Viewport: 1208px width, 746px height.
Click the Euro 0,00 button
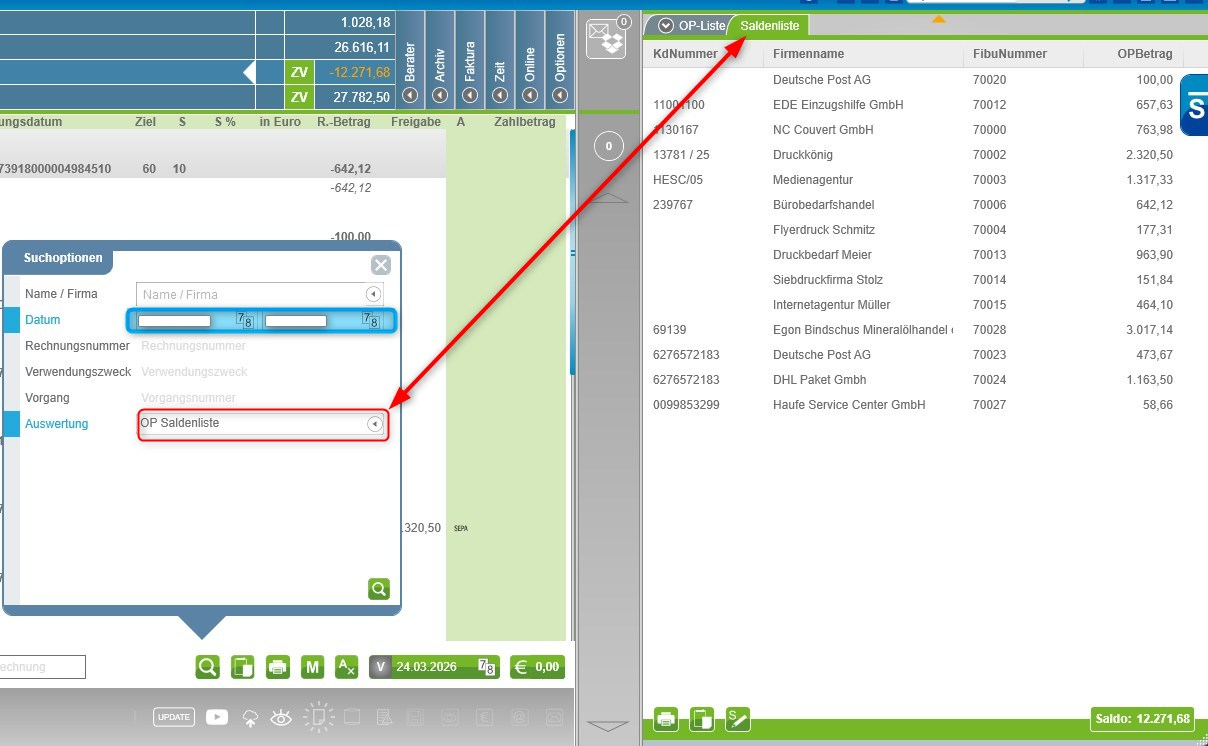click(537, 667)
